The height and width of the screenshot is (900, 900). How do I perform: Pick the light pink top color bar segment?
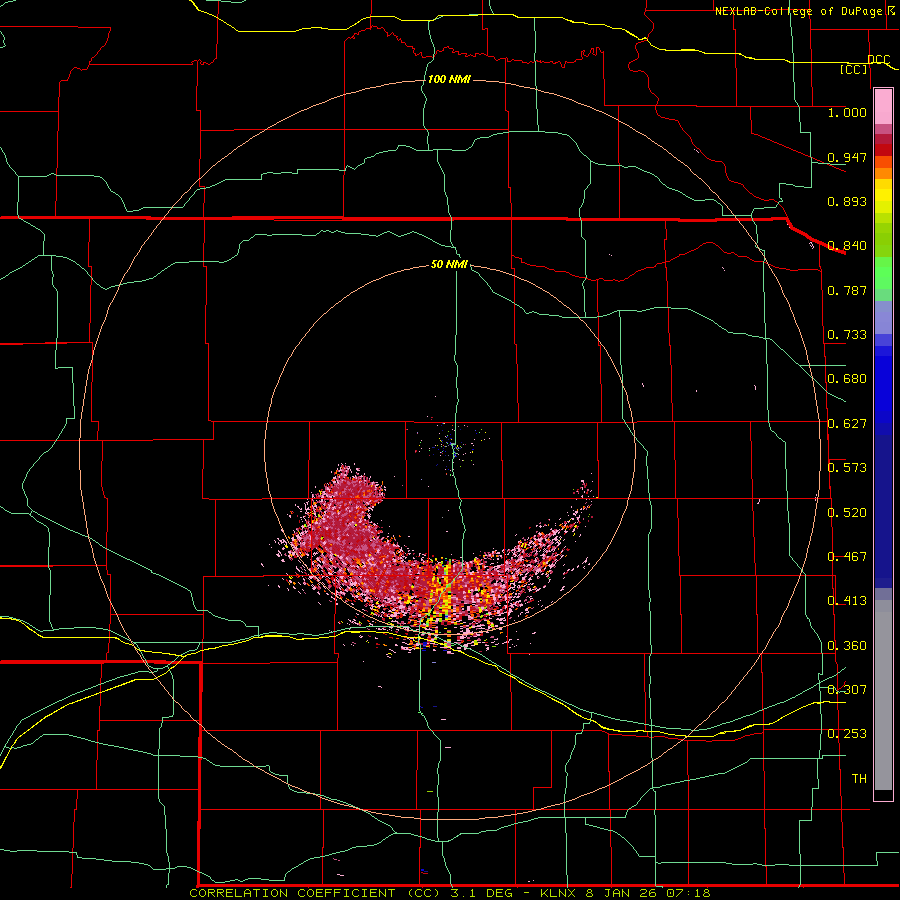(x=883, y=107)
